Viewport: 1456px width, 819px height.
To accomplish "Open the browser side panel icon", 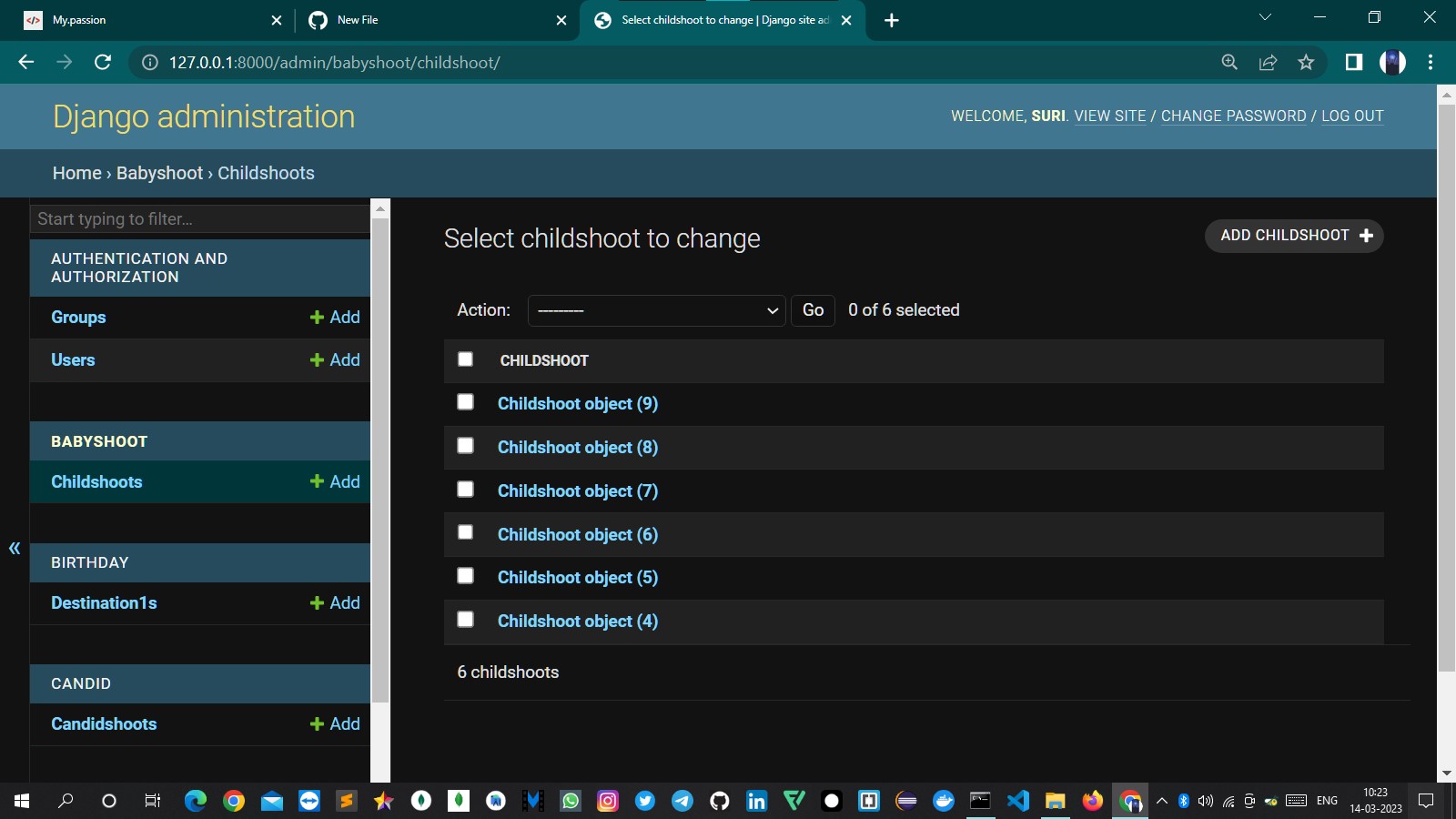I will [x=1354, y=62].
